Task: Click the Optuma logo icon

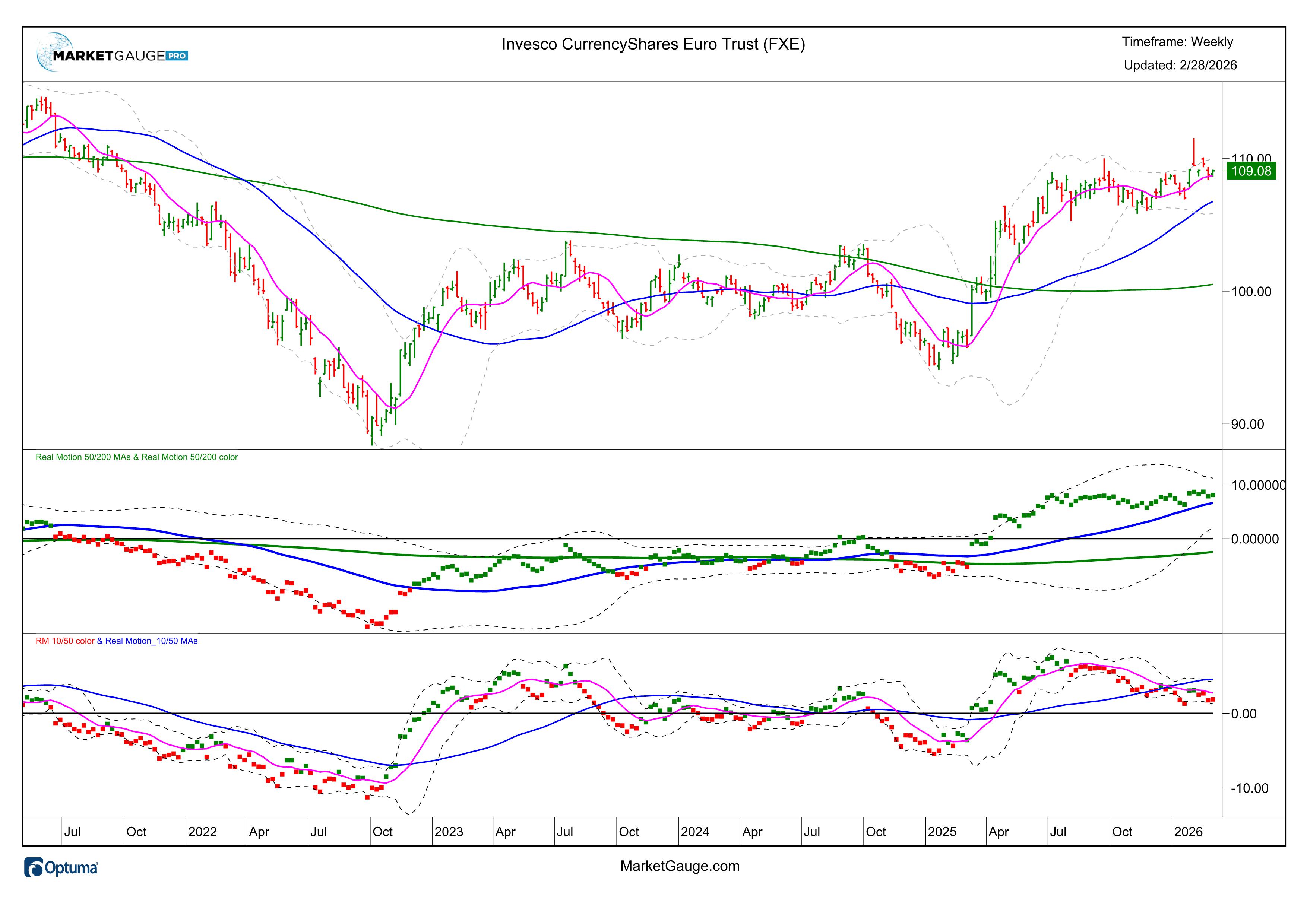Action: [34, 868]
